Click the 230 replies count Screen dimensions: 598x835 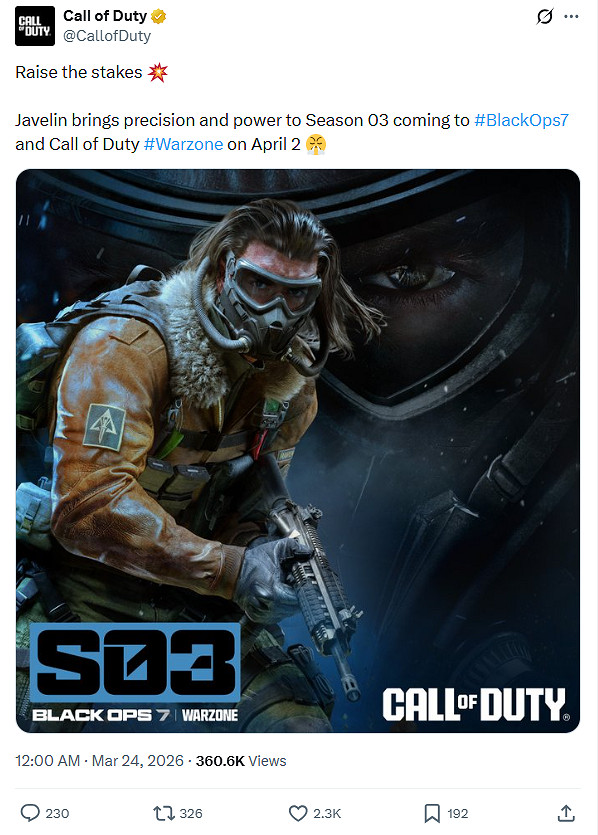57,813
